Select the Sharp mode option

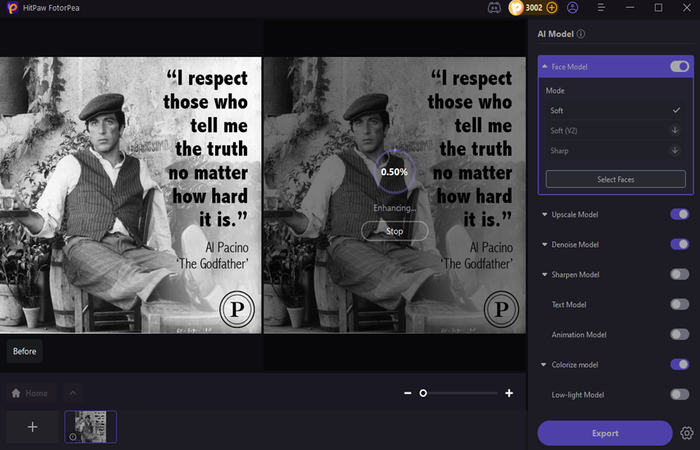pyautogui.click(x=615, y=150)
